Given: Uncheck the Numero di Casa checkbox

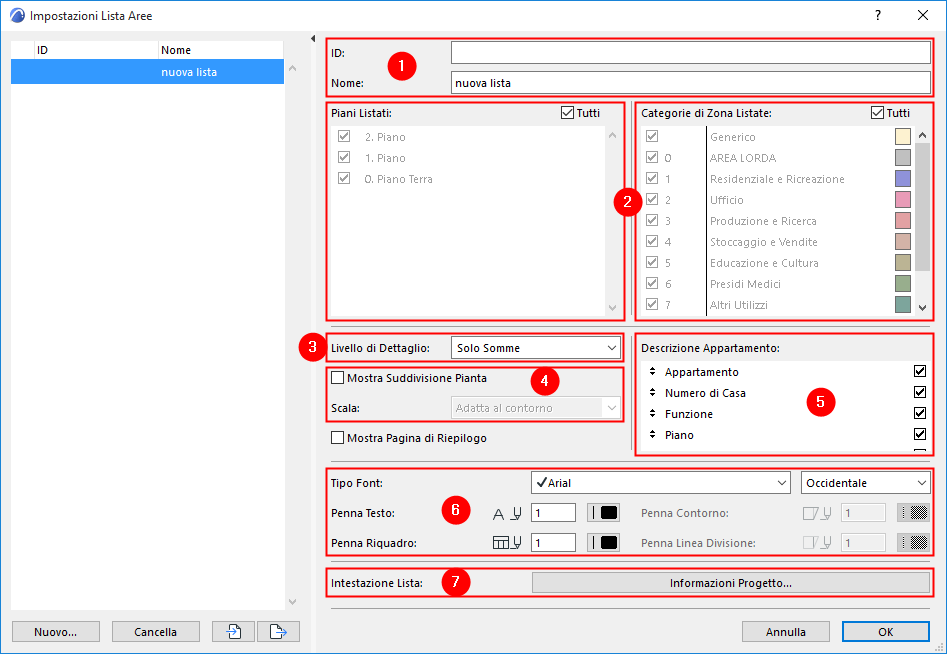Looking at the screenshot, I should [x=920, y=392].
